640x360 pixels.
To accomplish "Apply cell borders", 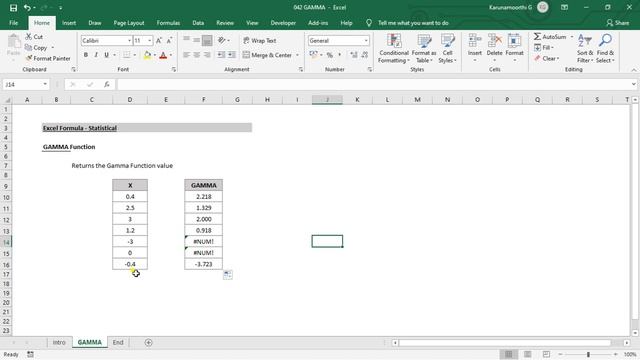I will point(127,55).
